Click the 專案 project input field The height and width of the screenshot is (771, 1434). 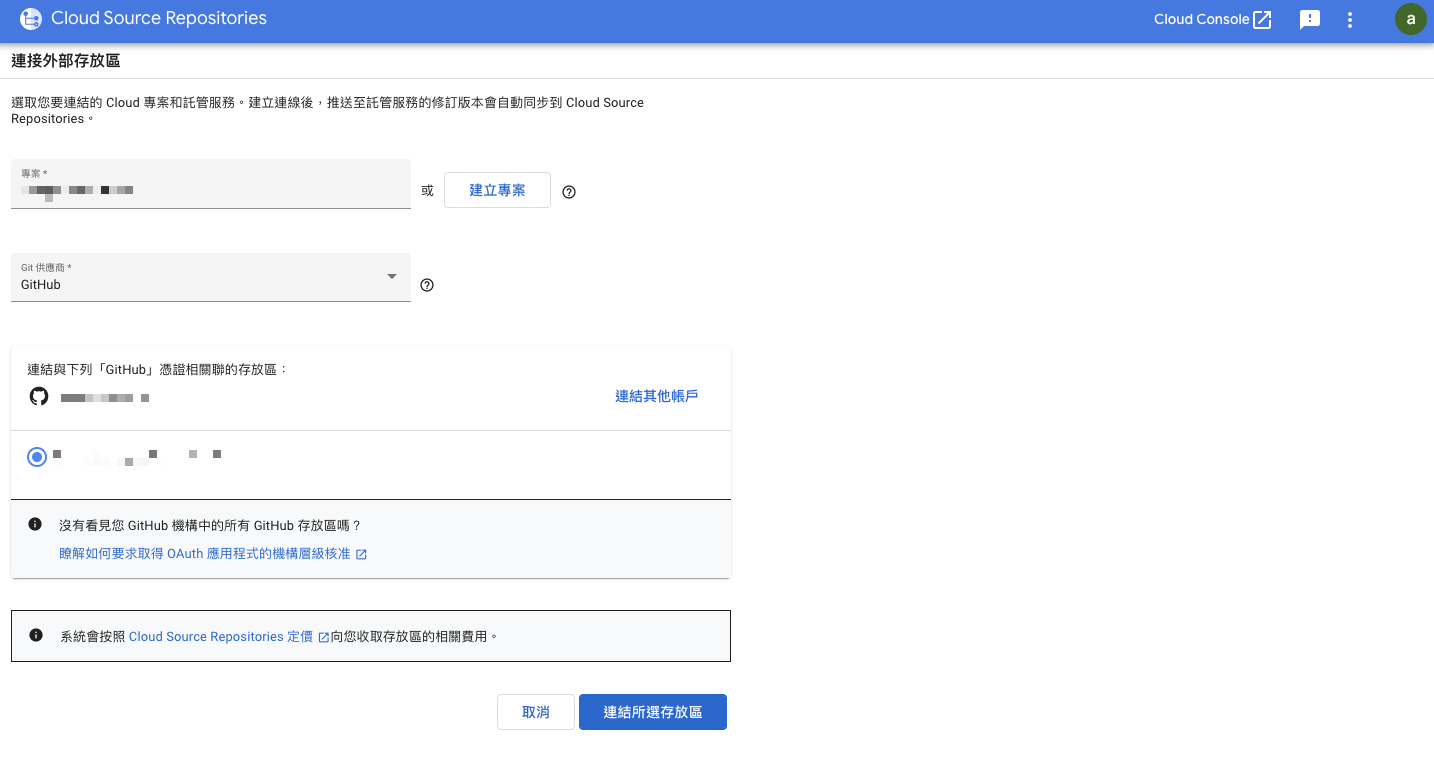point(211,184)
